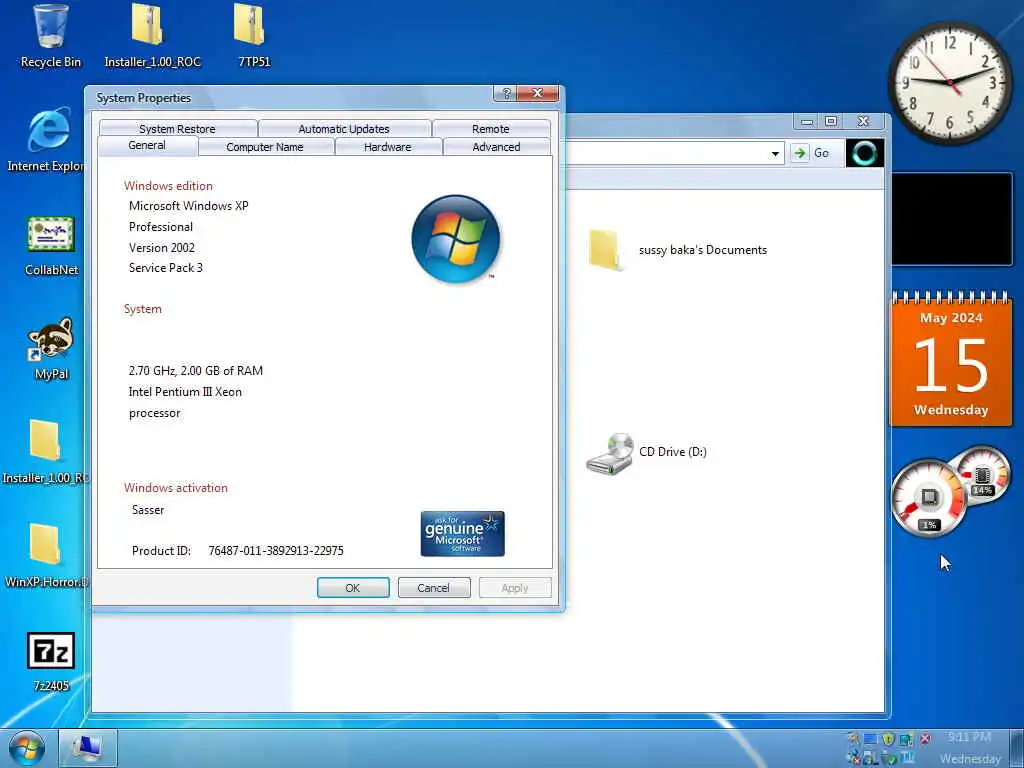The width and height of the screenshot is (1024, 768).
Task: Click the 'Service Pack 3' line
Action: [x=166, y=268]
